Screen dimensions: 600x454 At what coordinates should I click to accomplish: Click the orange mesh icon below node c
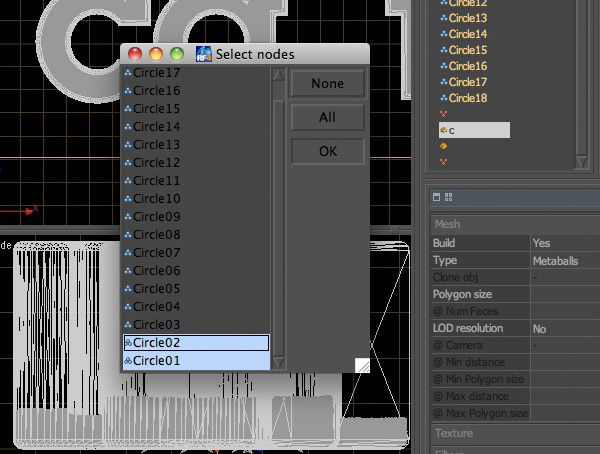[443, 146]
